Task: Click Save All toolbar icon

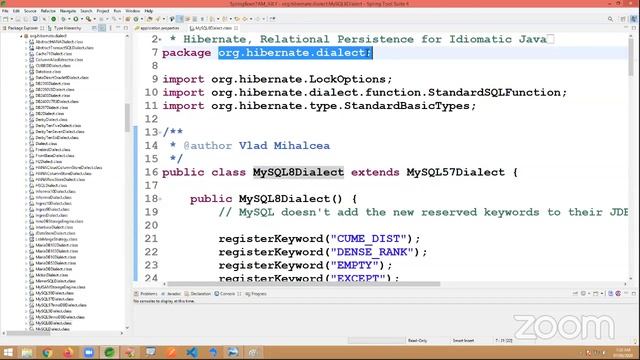Action: (x=25, y=19)
